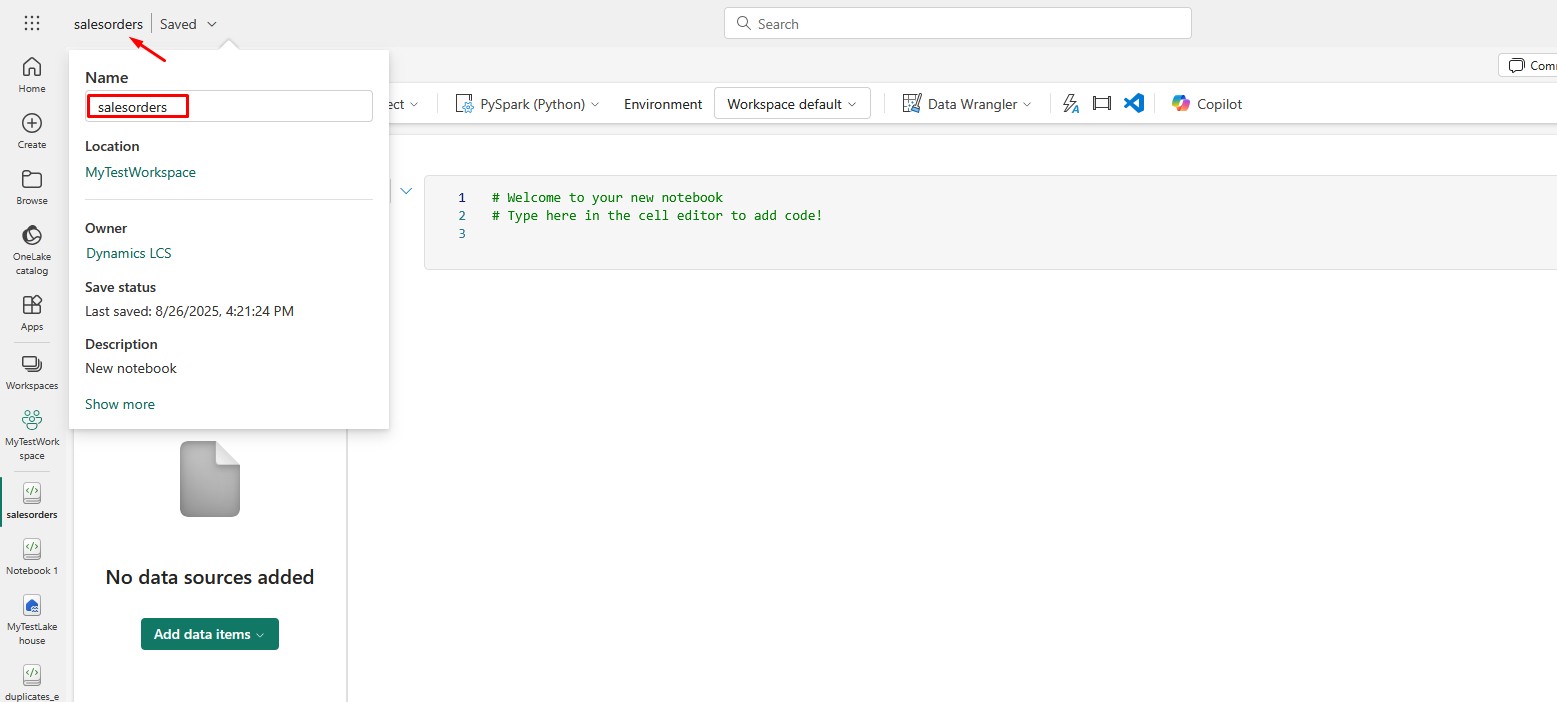Click the Data Wrangler icon

911,104
